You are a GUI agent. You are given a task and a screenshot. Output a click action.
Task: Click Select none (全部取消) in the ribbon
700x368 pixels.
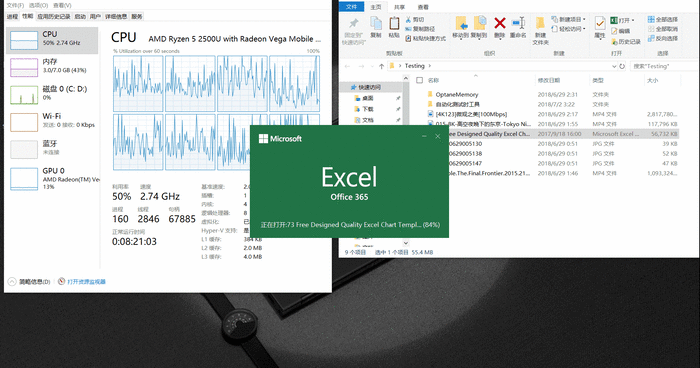(662, 29)
